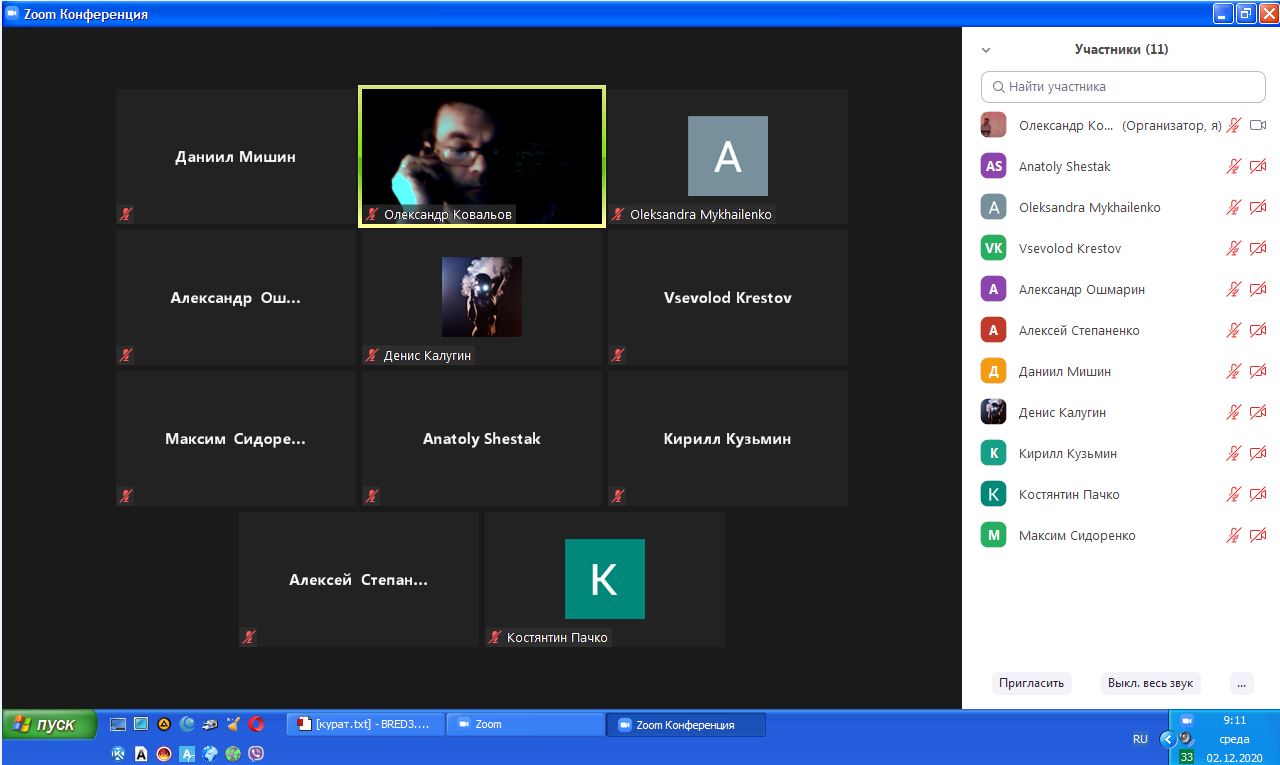Expand hidden system tray icons arrow
The height and width of the screenshot is (765, 1280).
pos(1167,740)
